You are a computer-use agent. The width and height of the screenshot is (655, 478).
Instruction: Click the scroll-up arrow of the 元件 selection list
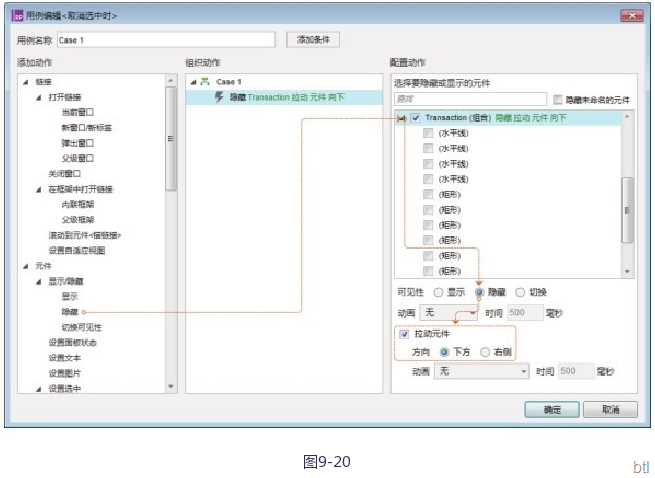click(627, 117)
